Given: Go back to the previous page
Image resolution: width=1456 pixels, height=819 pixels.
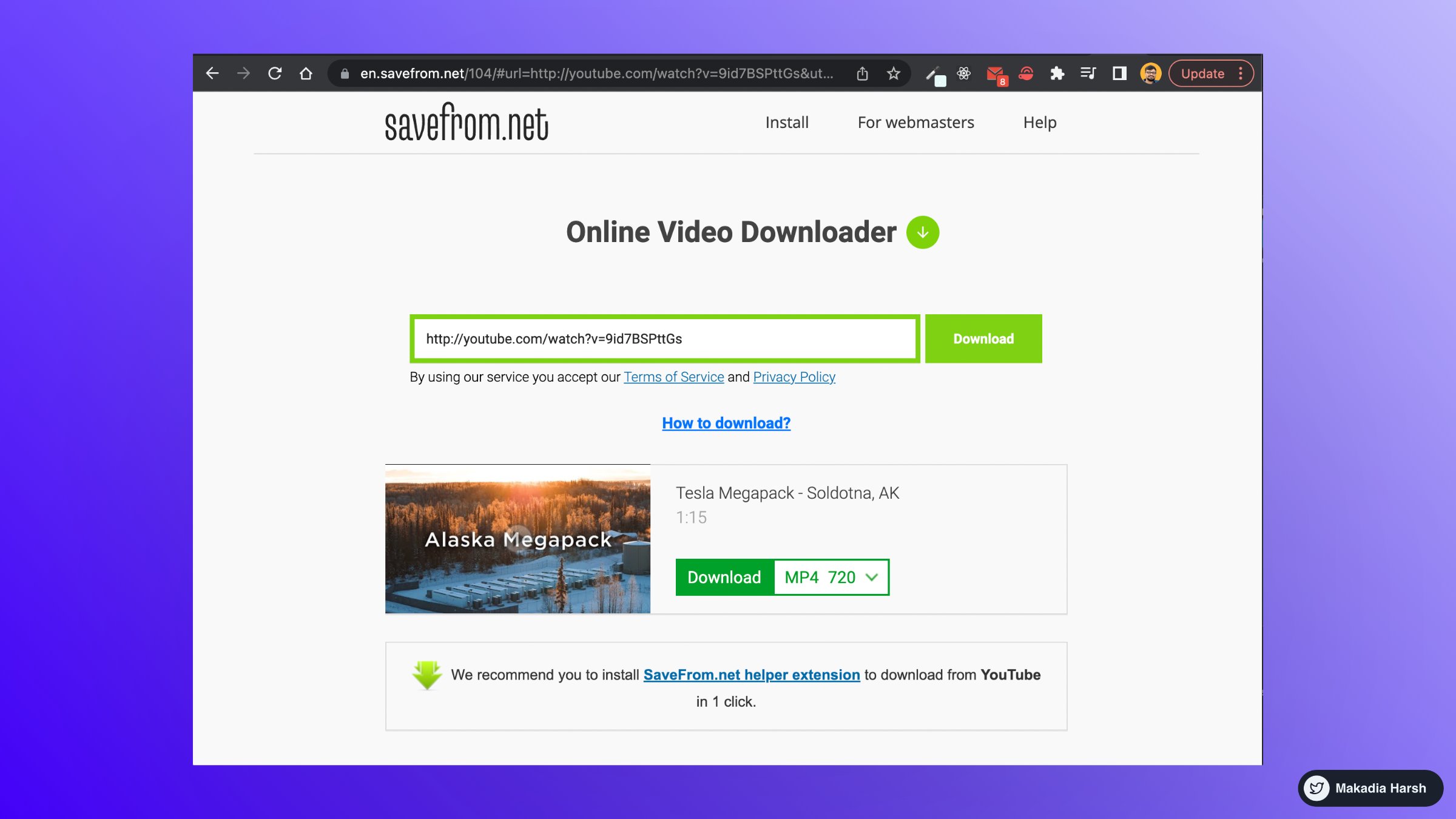Looking at the screenshot, I should 212,73.
